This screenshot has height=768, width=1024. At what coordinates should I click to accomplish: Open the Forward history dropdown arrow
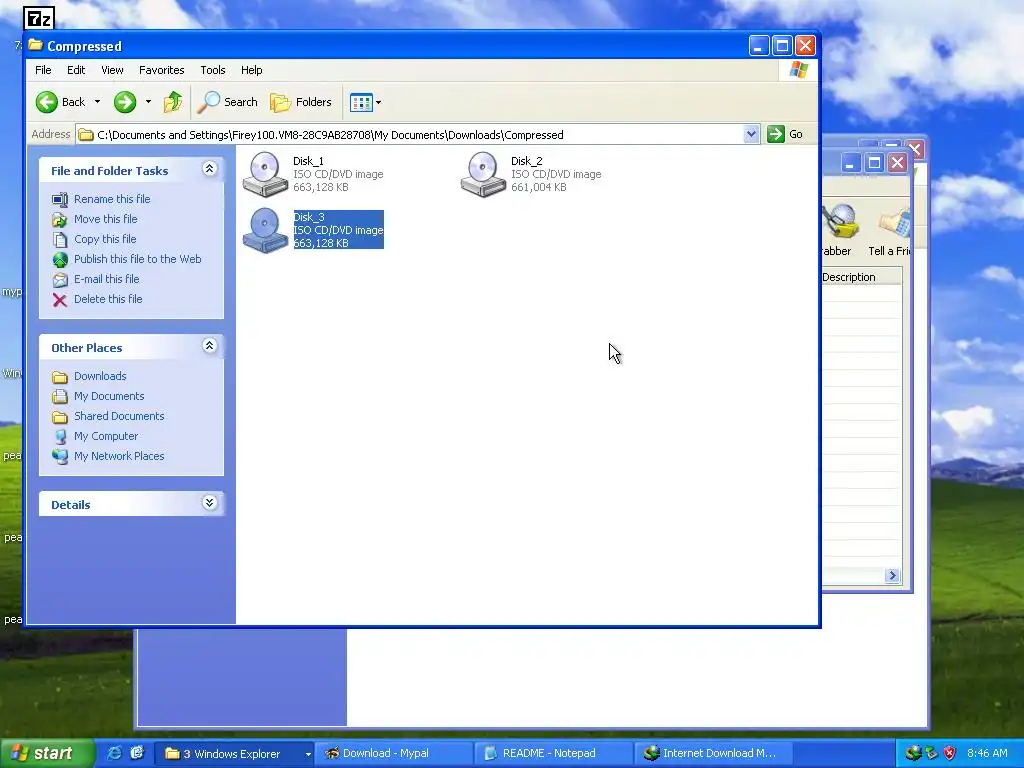(148, 102)
